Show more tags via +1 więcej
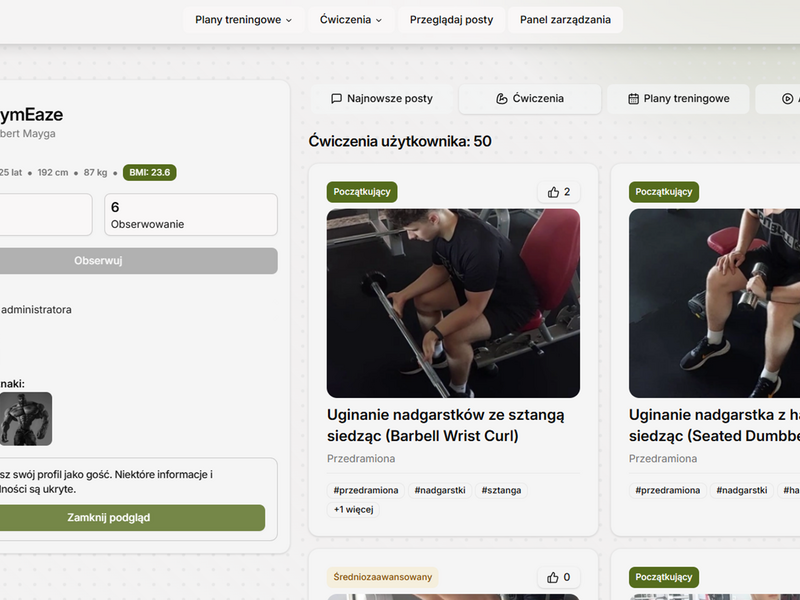 (x=353, y=510)
